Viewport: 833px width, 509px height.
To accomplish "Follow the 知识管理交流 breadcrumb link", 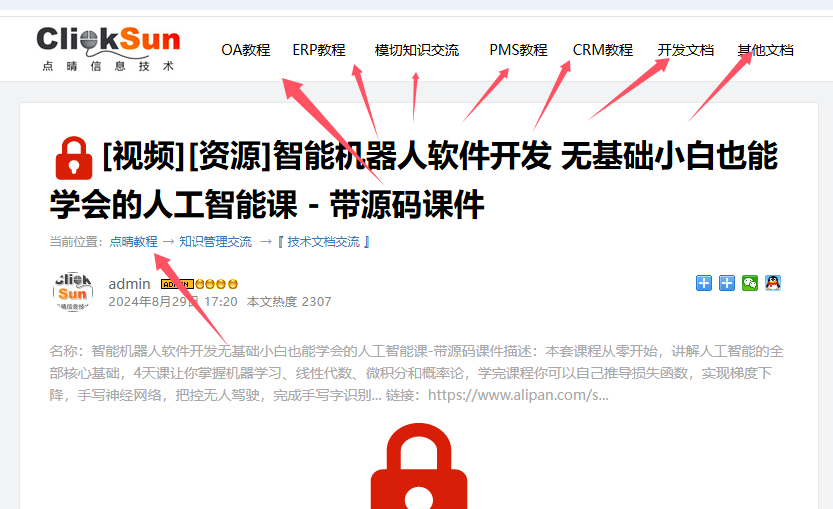I will [215, 242].
